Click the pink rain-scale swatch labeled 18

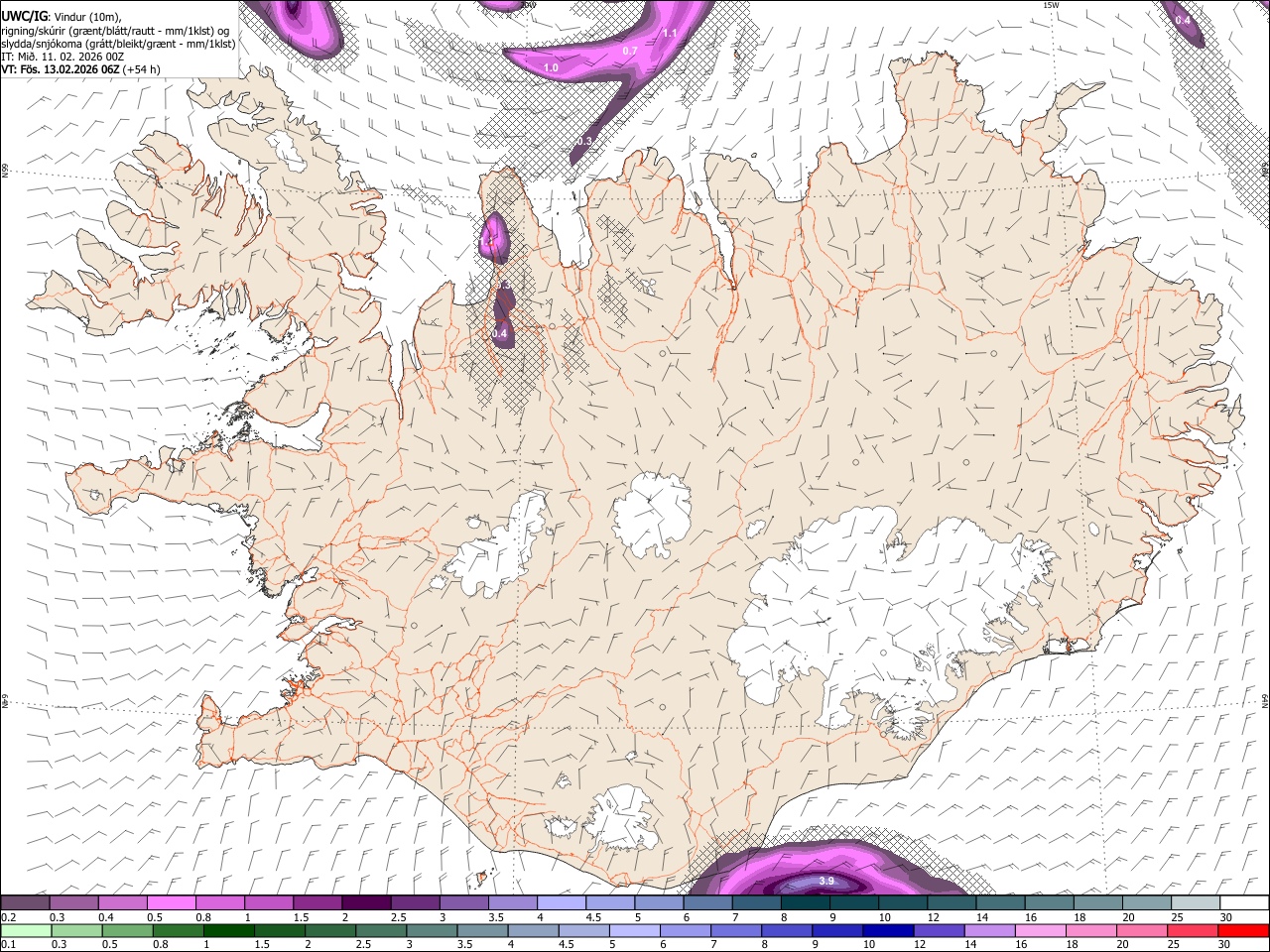(1089, 930)
